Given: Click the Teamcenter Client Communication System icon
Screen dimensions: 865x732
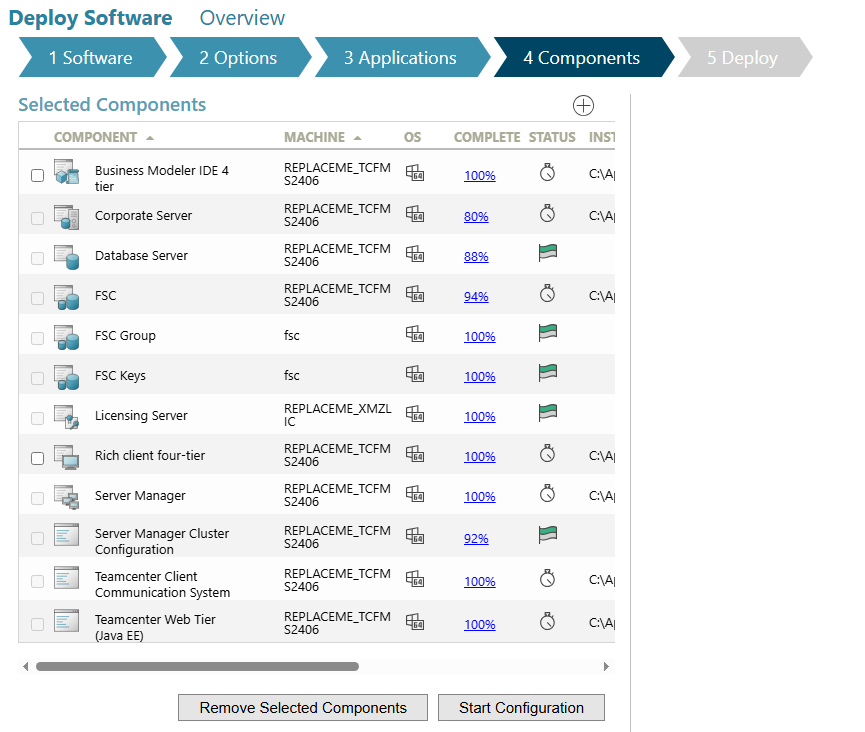Looking at the screenshot, I should 67,578.
